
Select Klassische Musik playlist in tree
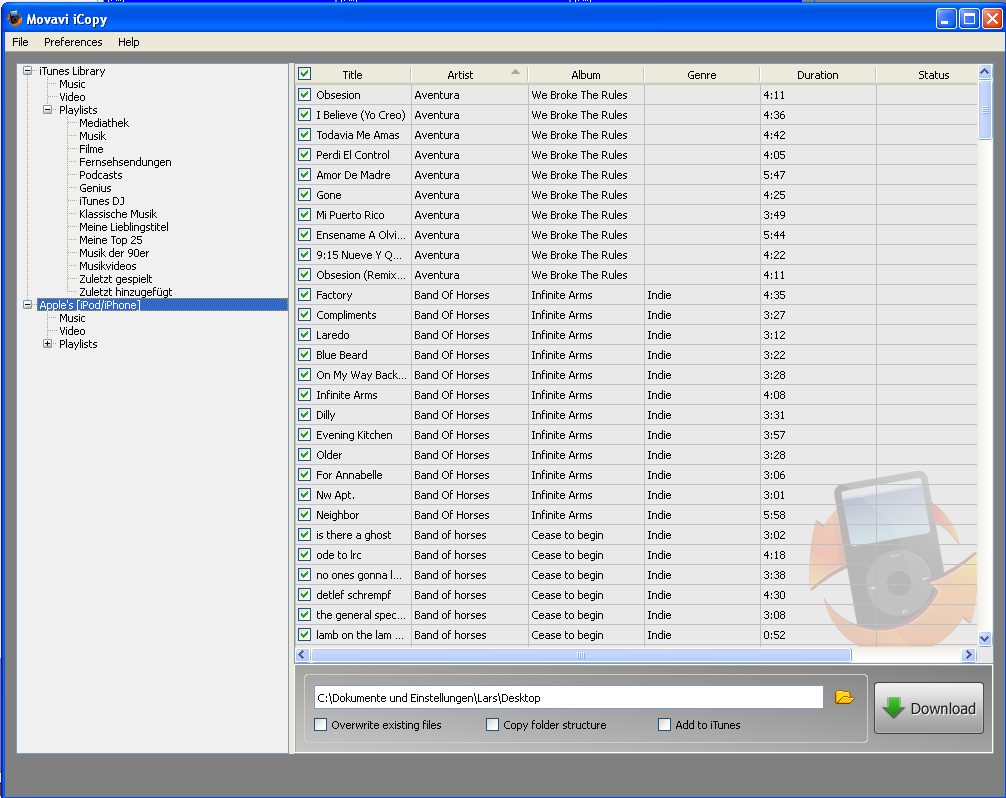pos(118,214)
